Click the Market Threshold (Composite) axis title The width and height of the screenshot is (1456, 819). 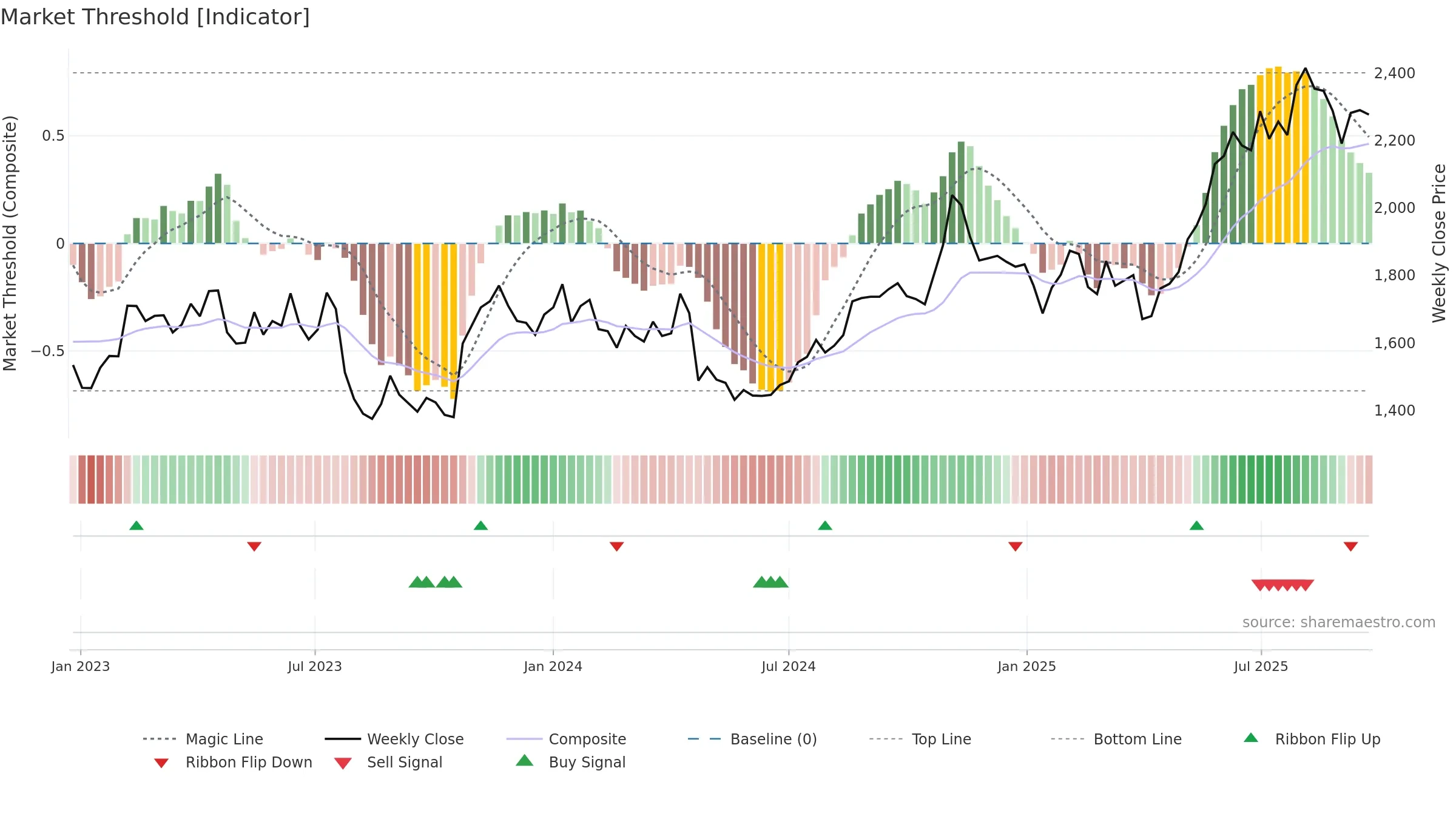click(x=10, y=243)
